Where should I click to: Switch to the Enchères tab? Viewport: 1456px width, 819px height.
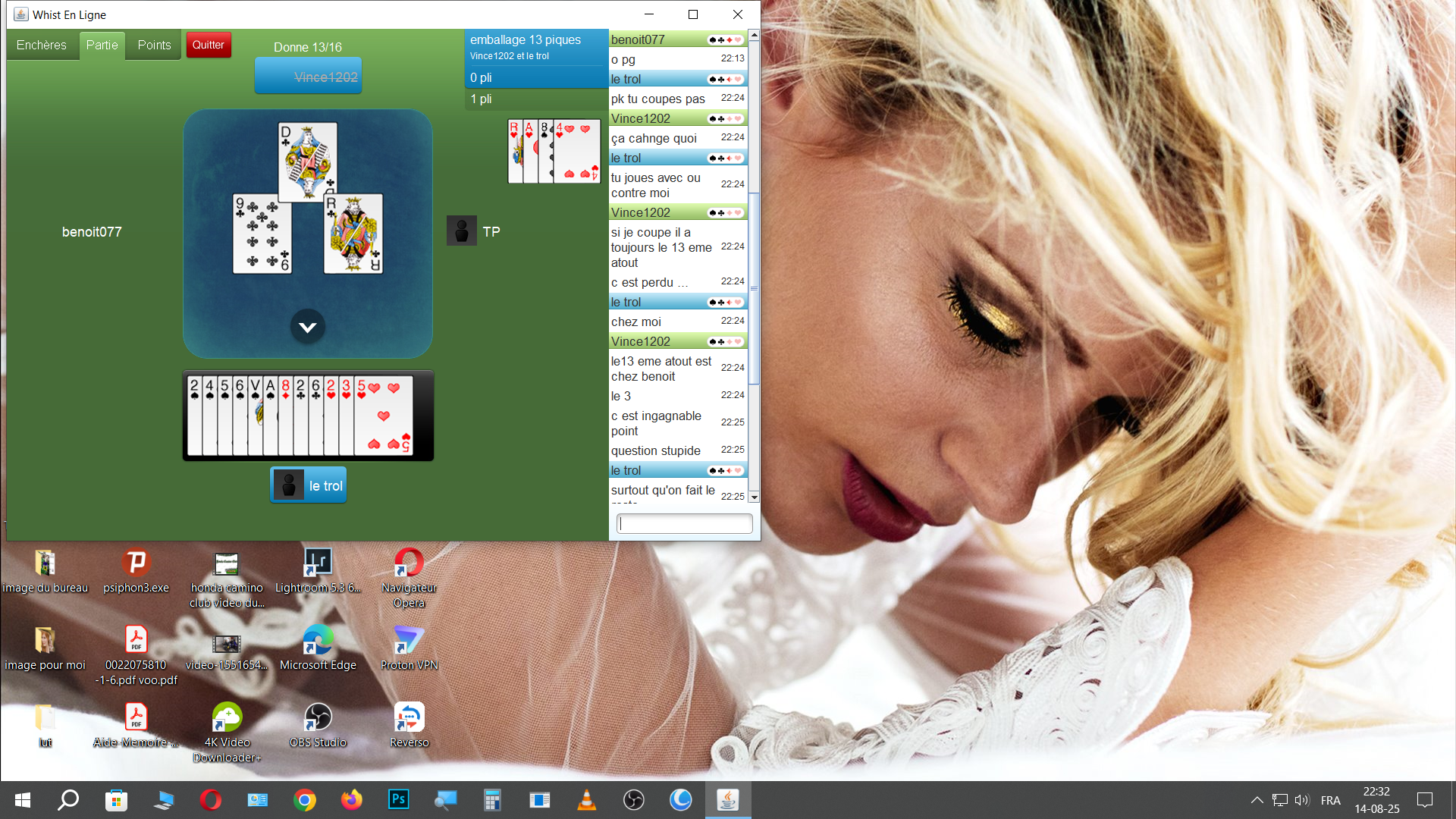(x=42, y=45)
